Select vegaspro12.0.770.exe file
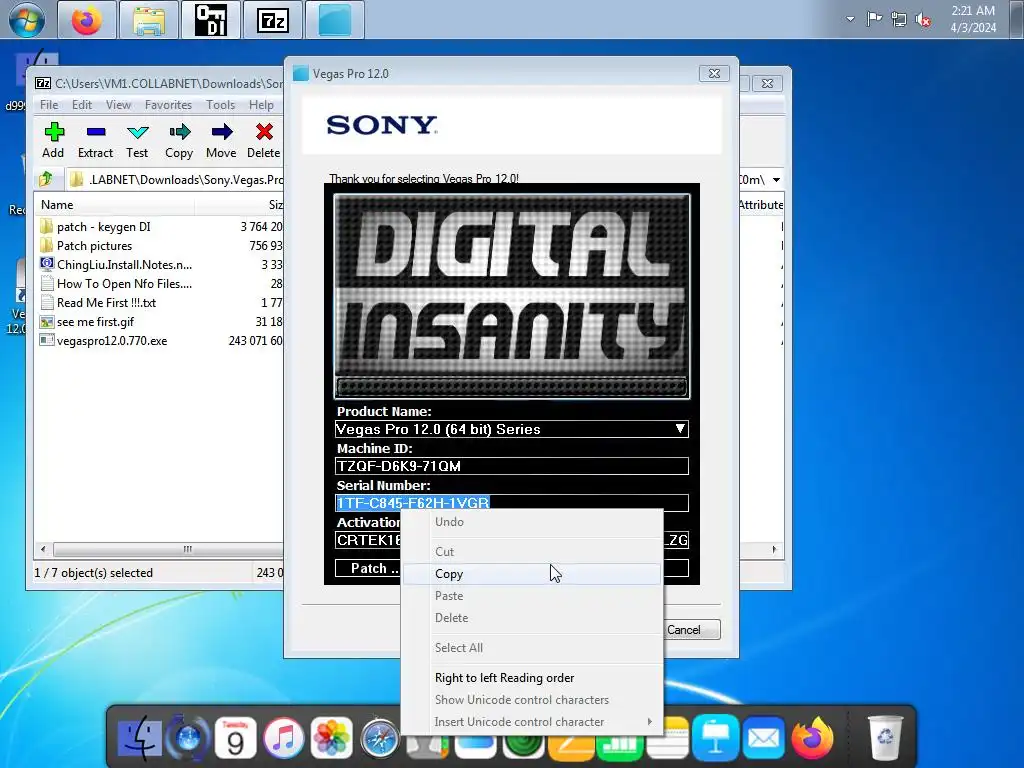The image size is (1024, 768). coord(112,340)
